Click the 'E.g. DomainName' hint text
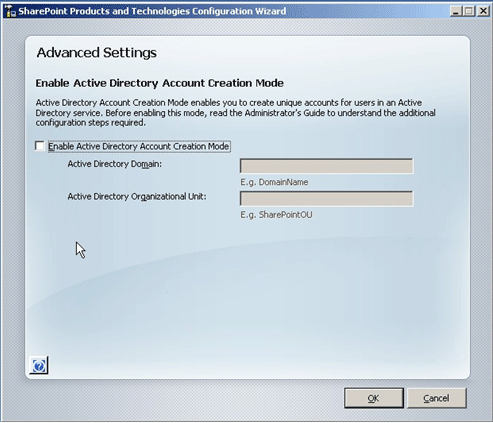 (x=274, y=182)
